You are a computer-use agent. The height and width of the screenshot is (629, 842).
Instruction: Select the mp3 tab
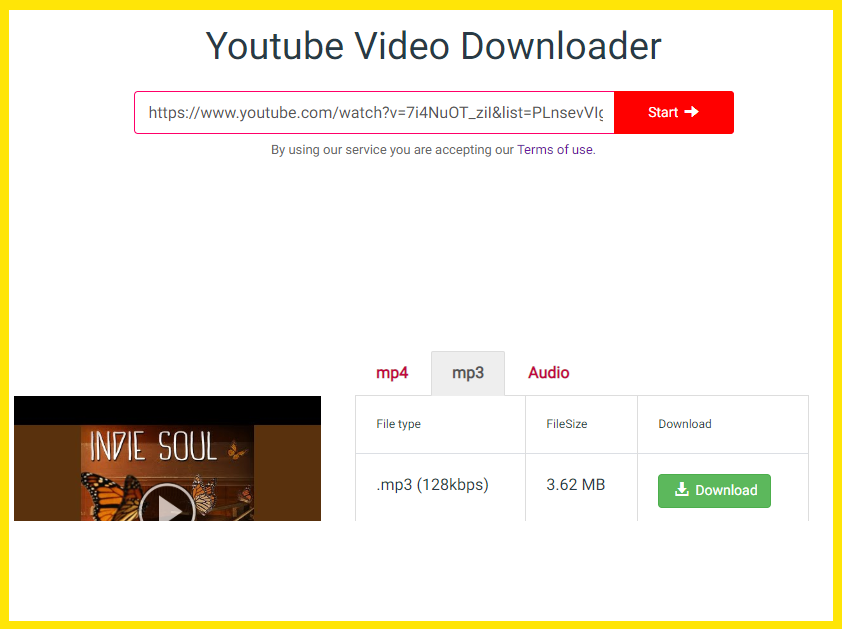[468, 373]
